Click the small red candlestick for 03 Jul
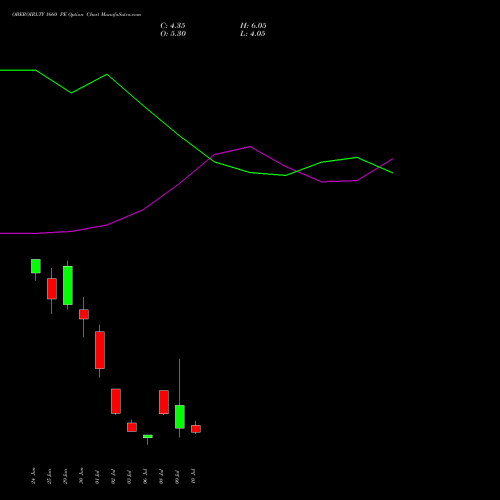 [132, 427]
